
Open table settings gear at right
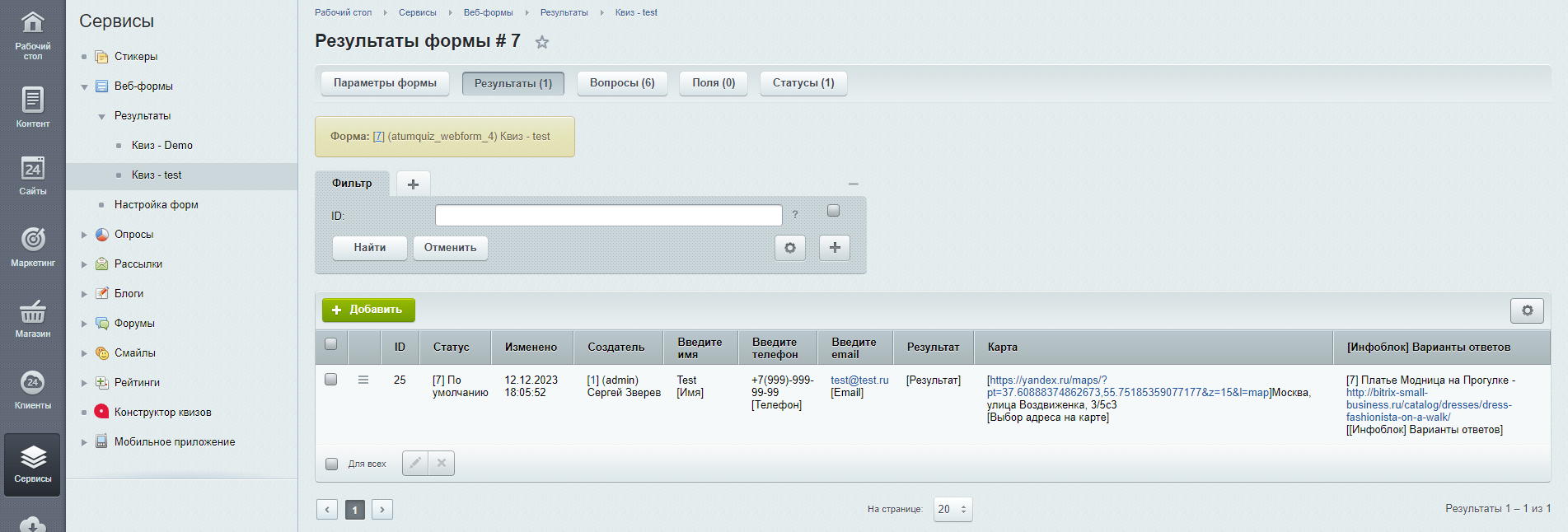(x=1527, y=310)
